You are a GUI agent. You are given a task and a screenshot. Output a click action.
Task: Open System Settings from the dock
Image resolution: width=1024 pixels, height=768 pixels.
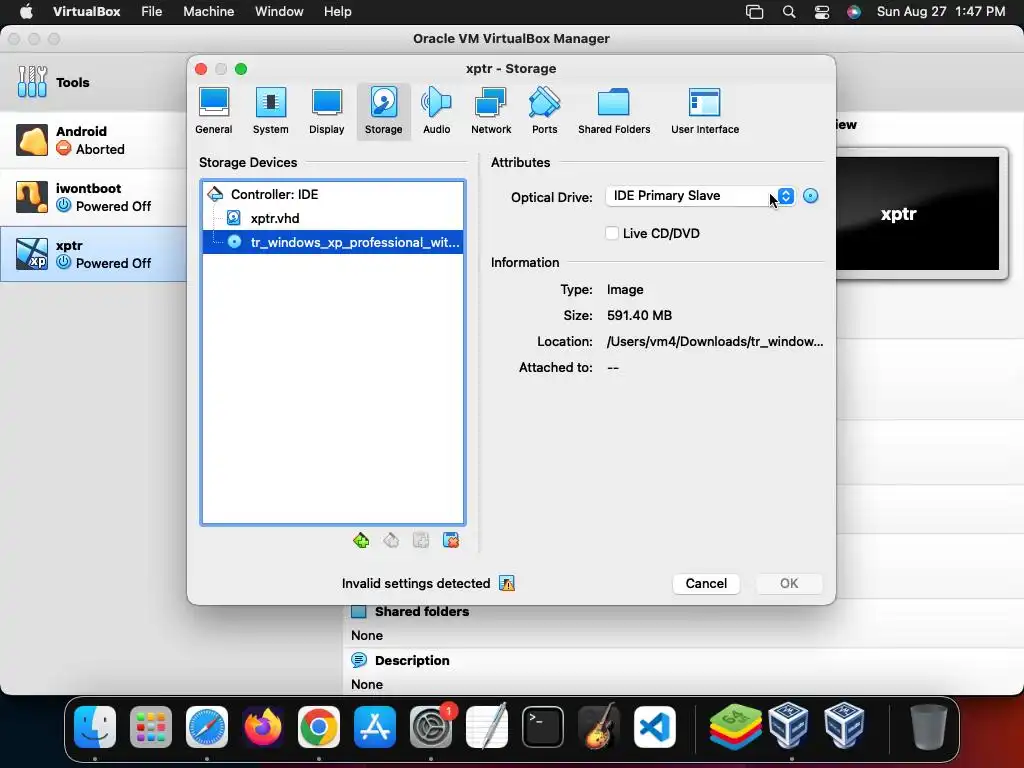click(431, 727)
